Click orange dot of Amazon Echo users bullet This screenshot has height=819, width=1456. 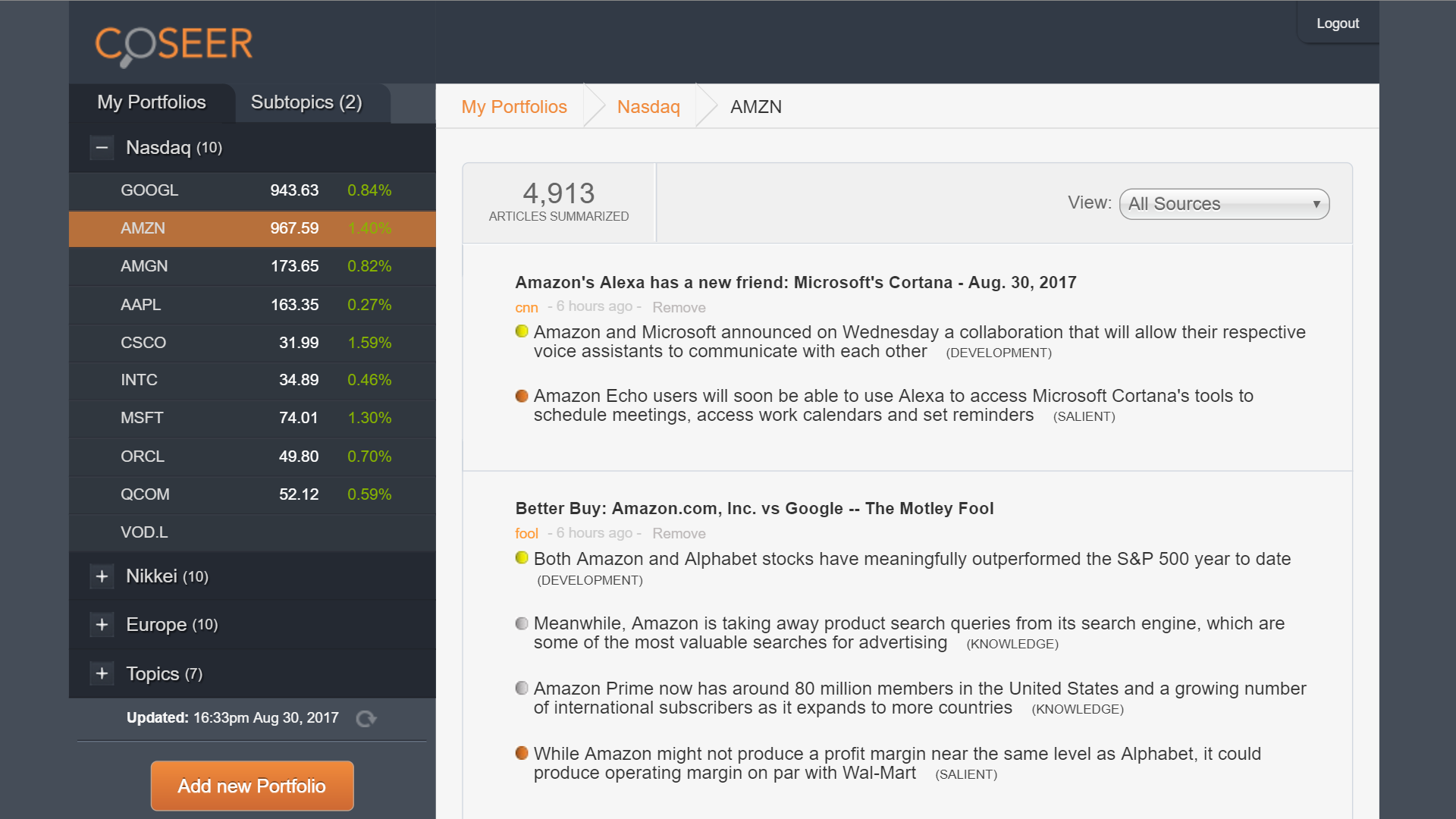522,396
